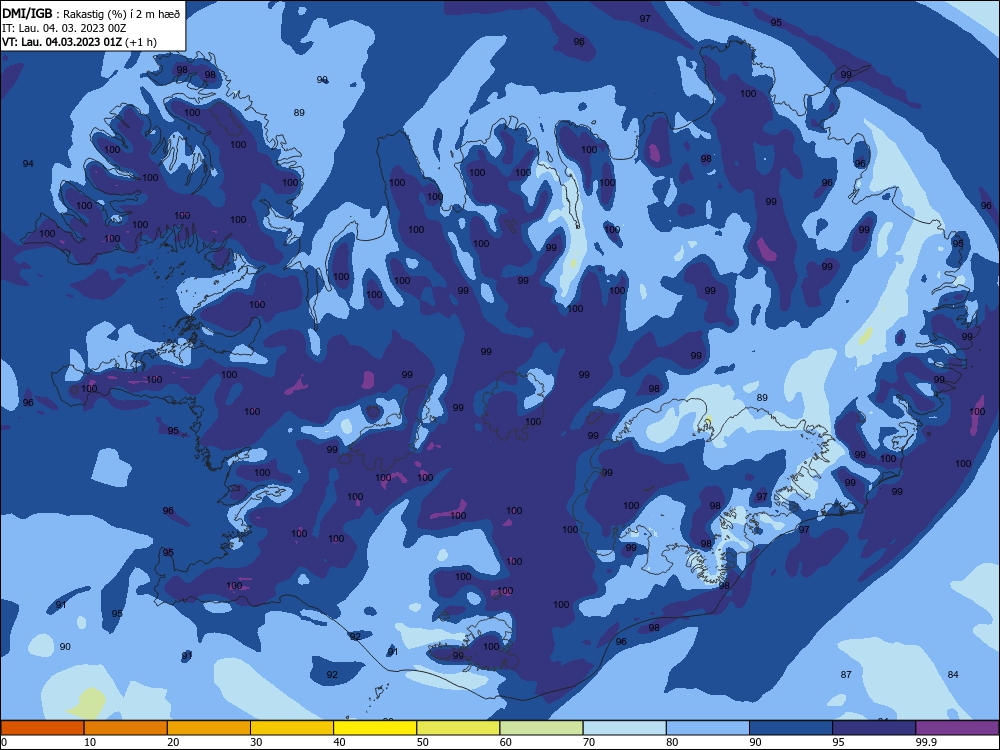Click the title text 'DMI/IGB : Rakastig (%)'
Image resolution: width=1000 pixels, height=750 pixels.
click(x=66, y=13)
